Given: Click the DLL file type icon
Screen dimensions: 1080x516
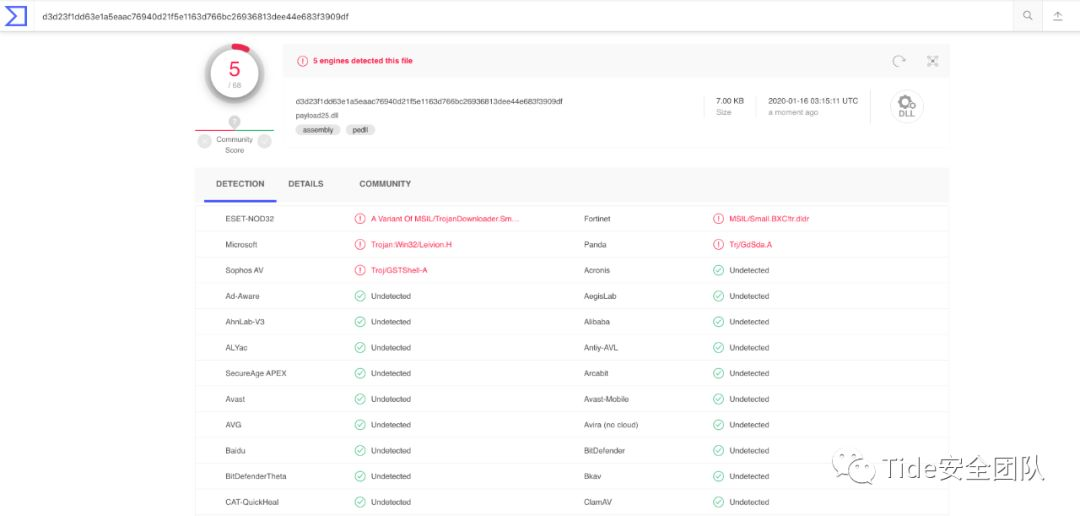Looking at the screenshot, I should (906, 106).
